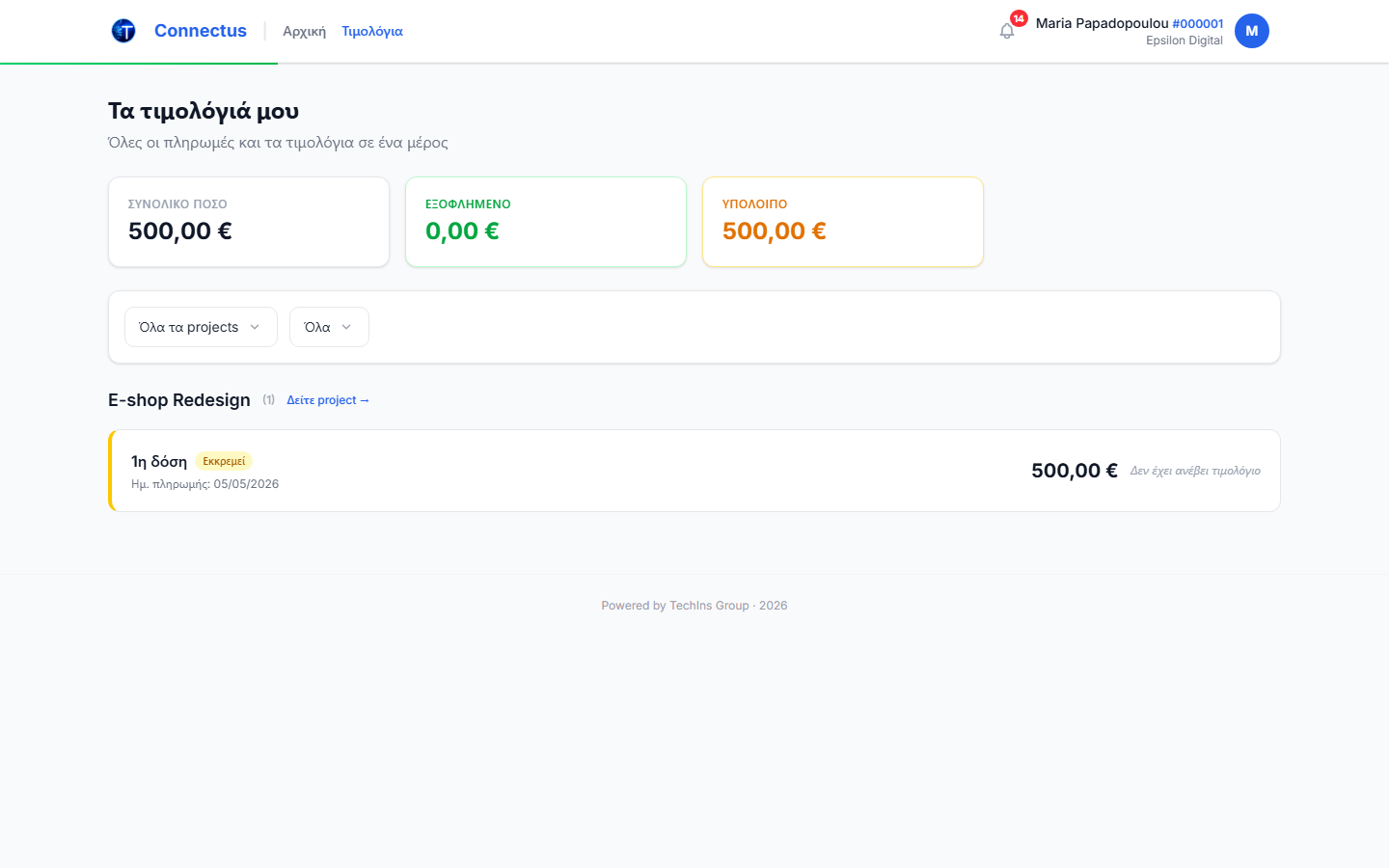Open the Τιμολόγια nav item
Screen dimensions: 1389x868
(372, 31)
